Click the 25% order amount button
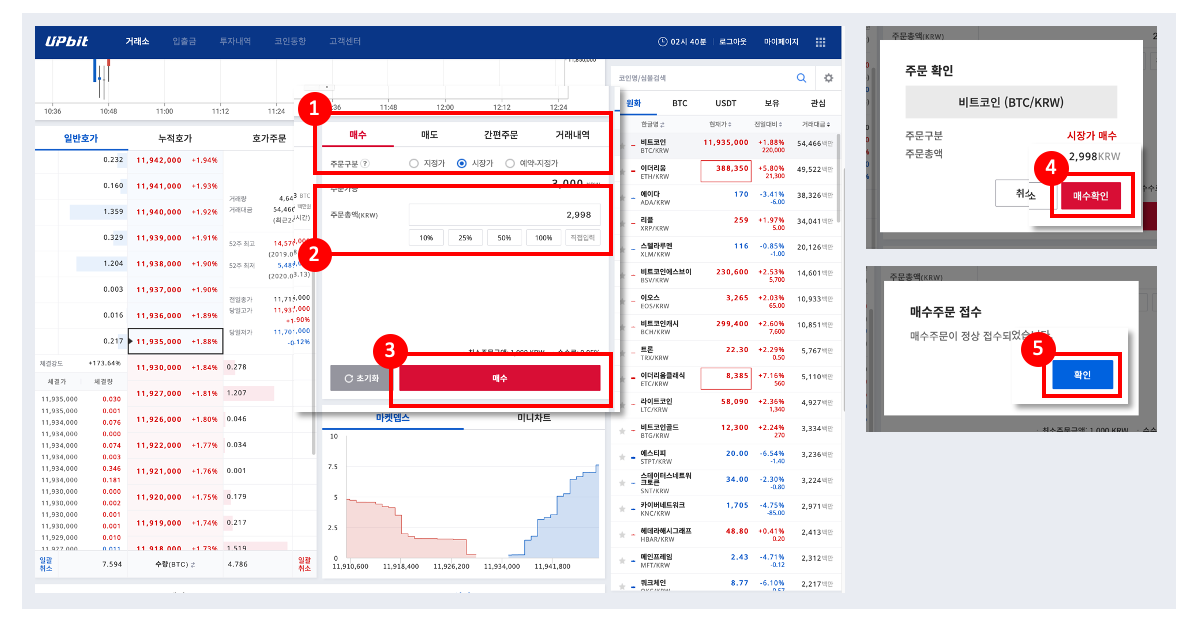 coord(465,238)
